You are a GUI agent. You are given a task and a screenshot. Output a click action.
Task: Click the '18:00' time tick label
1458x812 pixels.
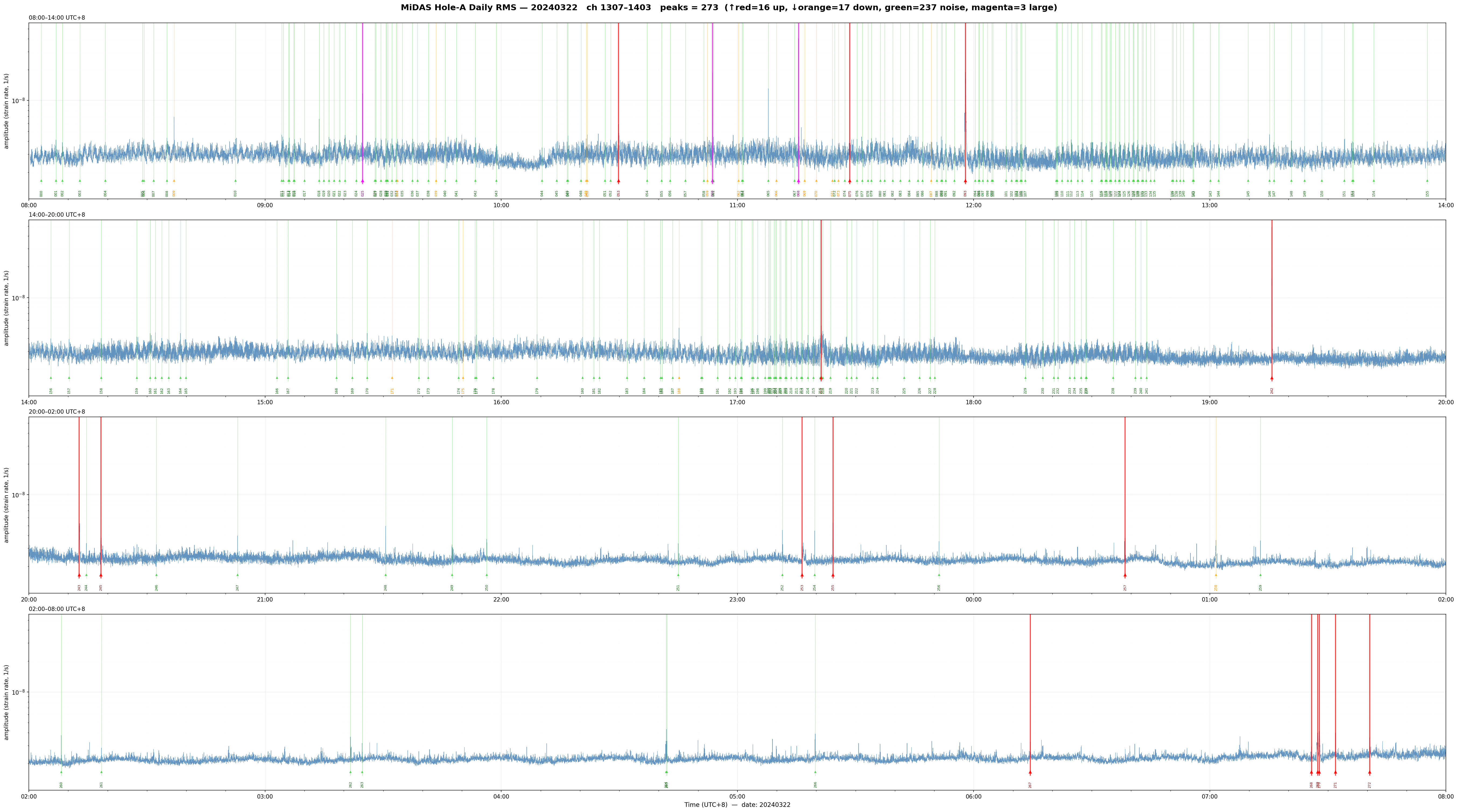pyautogui.click(x=974, y=402)
